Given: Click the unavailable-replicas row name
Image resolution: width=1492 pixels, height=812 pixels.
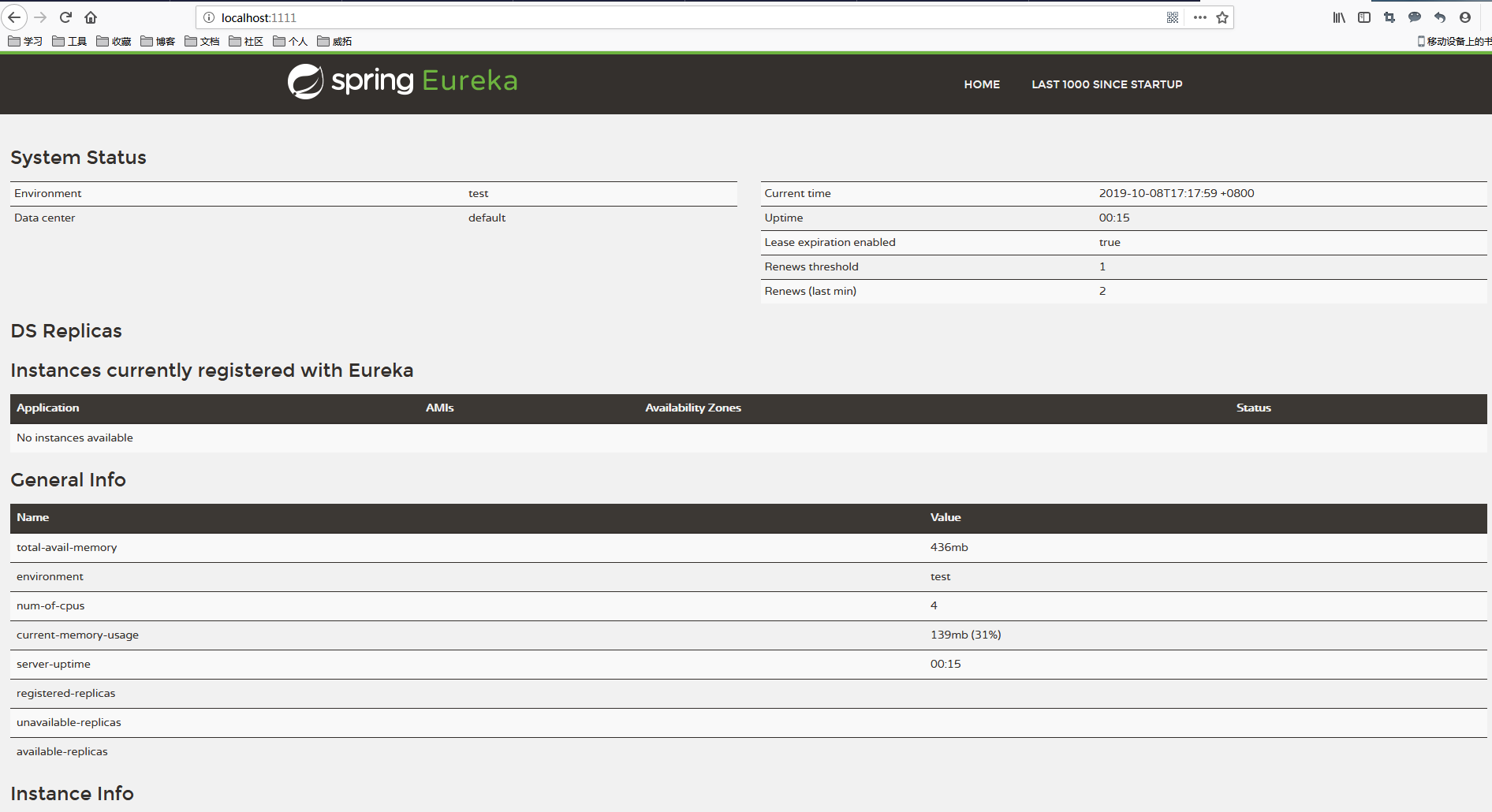Looking at the screenshot, I should point(69,722).
